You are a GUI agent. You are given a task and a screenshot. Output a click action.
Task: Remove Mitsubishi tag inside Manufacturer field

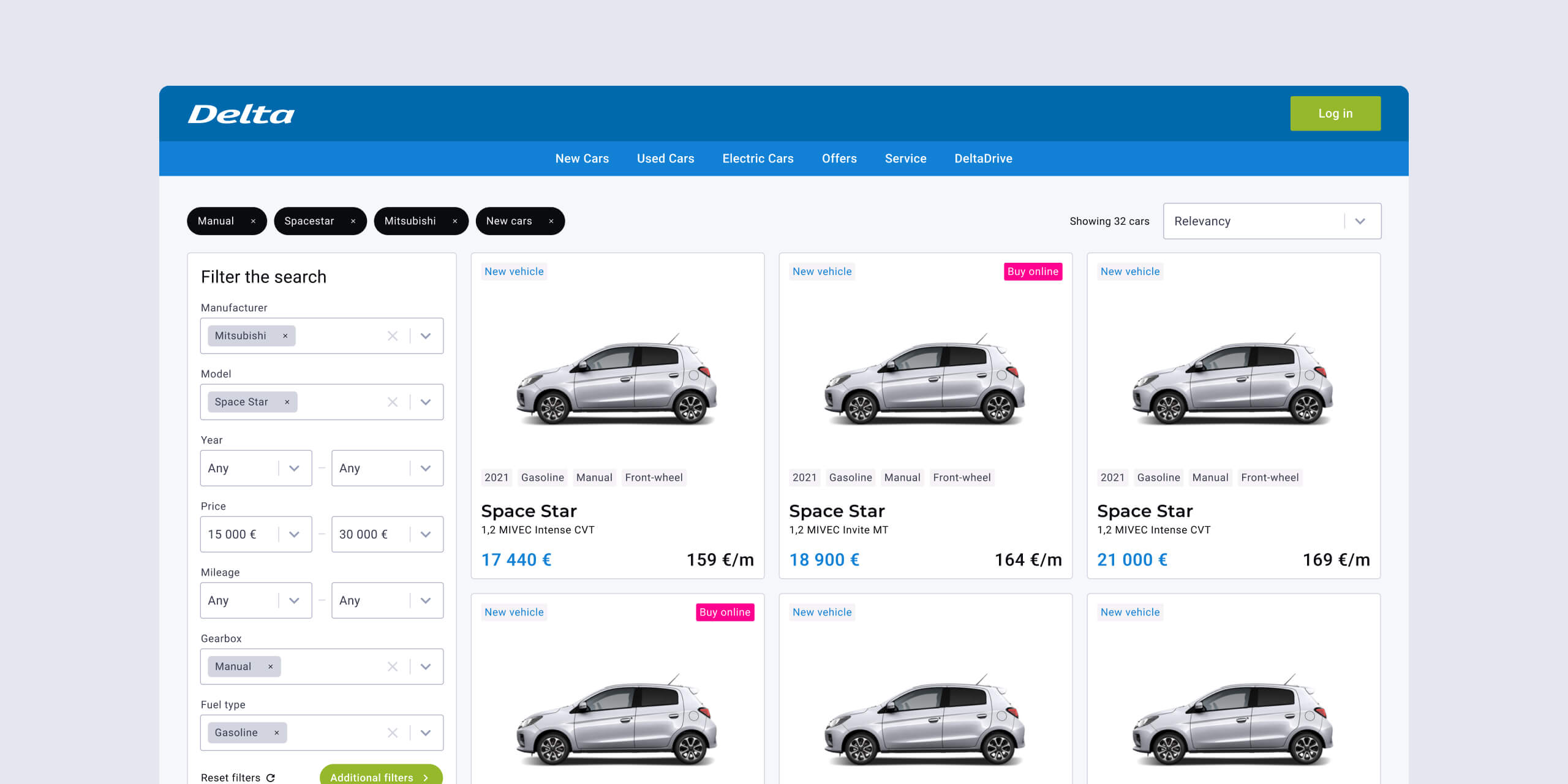click(x=285, y=336)
